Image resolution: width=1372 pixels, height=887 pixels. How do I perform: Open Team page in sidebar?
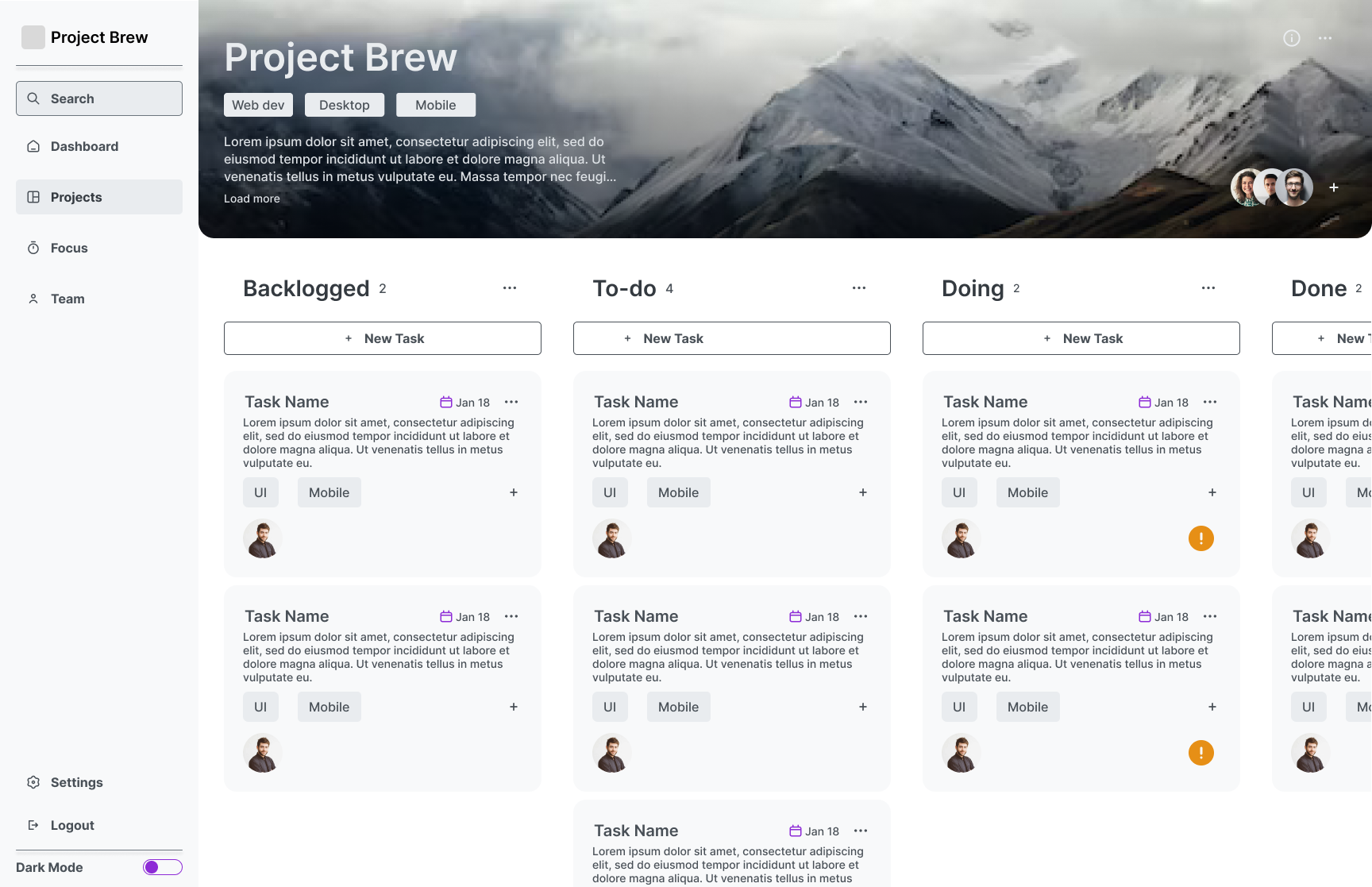coord(99,299)
